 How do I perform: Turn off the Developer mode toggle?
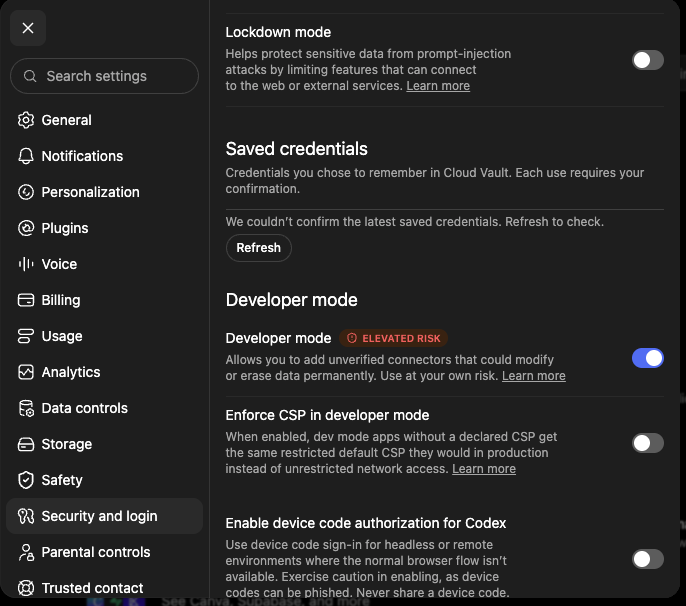tap(648, 358)
